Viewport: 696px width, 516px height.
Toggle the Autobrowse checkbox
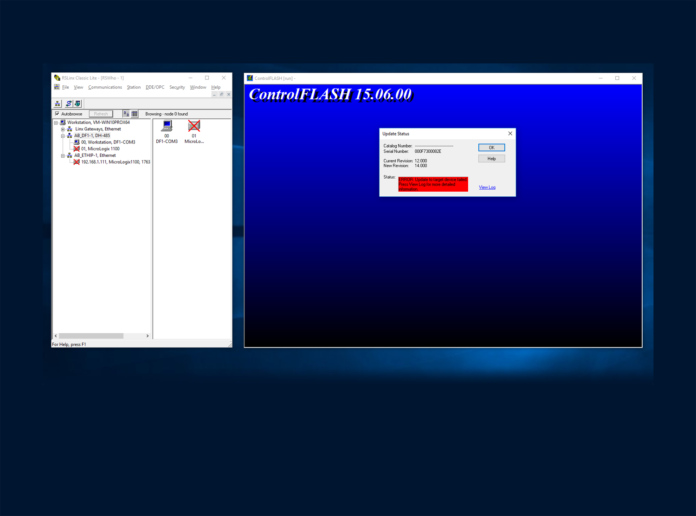tap(56, 114)
